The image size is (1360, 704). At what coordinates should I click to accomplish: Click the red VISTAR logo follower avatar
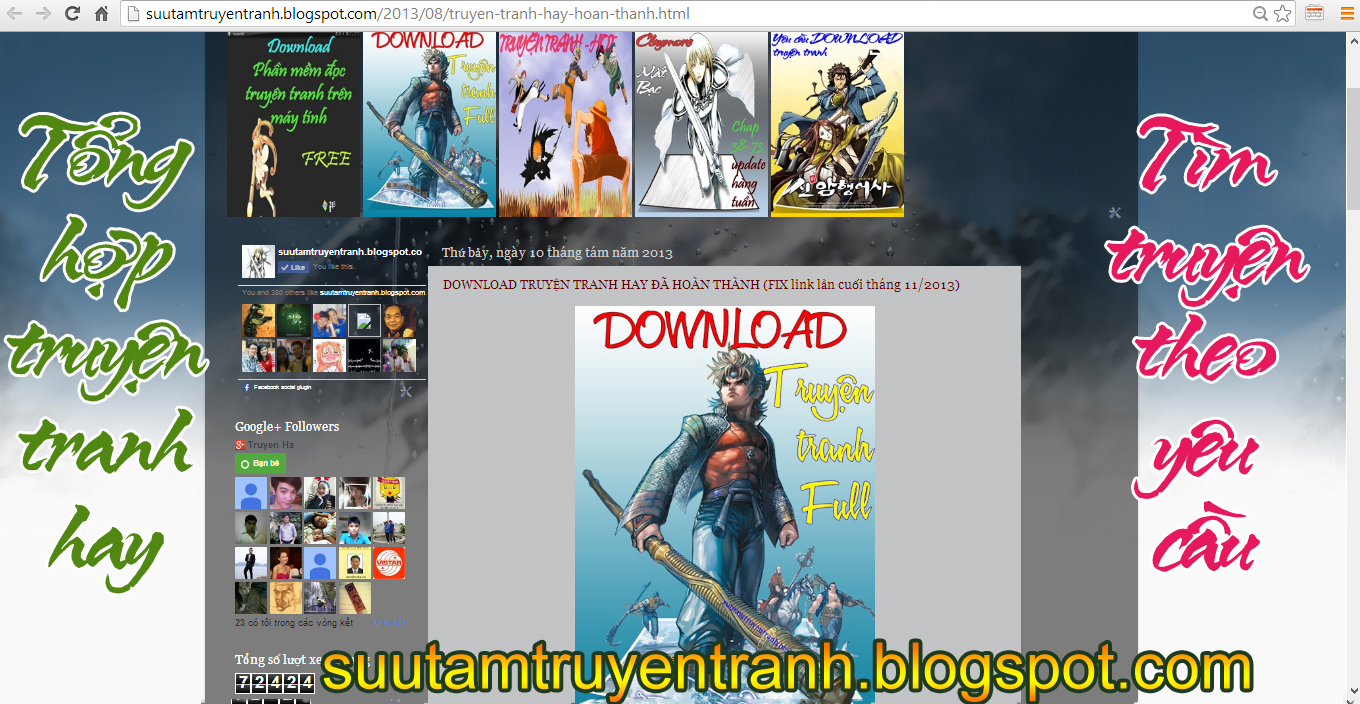click(x=389, y=563)
